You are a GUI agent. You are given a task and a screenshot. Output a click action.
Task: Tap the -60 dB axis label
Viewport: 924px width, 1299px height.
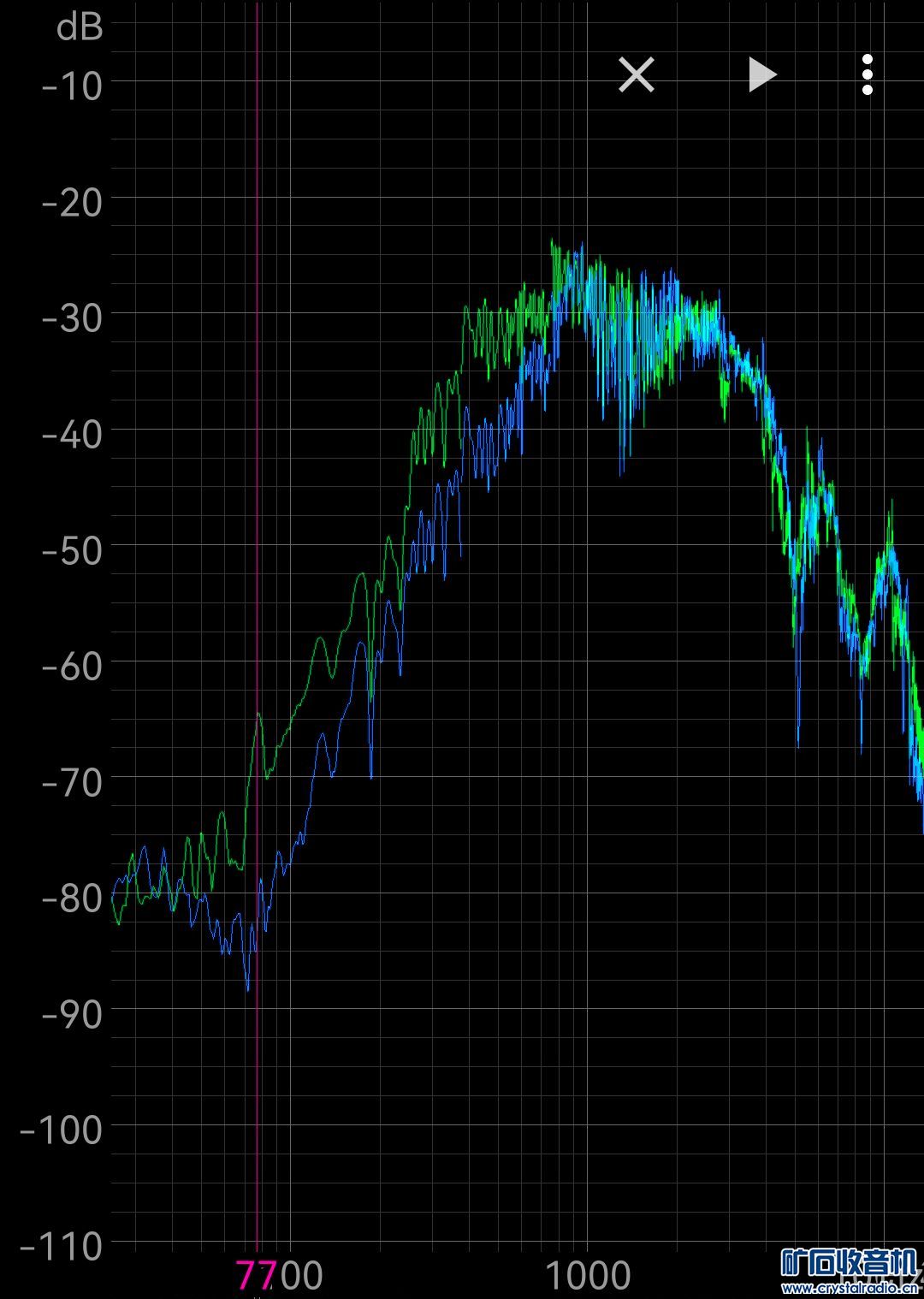[72, 666]
